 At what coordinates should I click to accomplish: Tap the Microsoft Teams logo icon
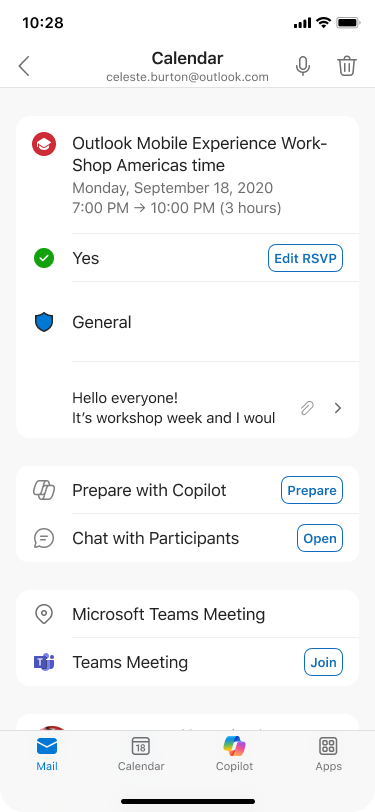44,662
